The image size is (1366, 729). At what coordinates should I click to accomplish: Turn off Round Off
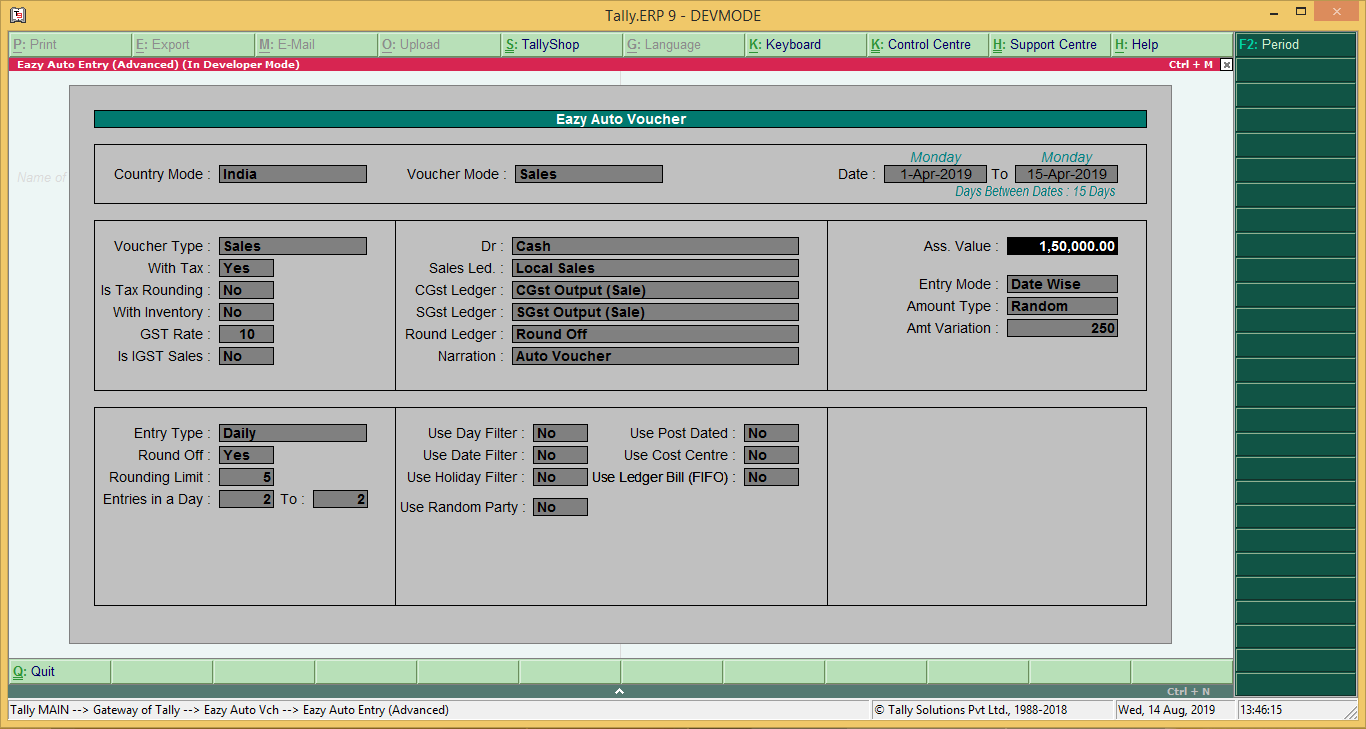point(245,454)
